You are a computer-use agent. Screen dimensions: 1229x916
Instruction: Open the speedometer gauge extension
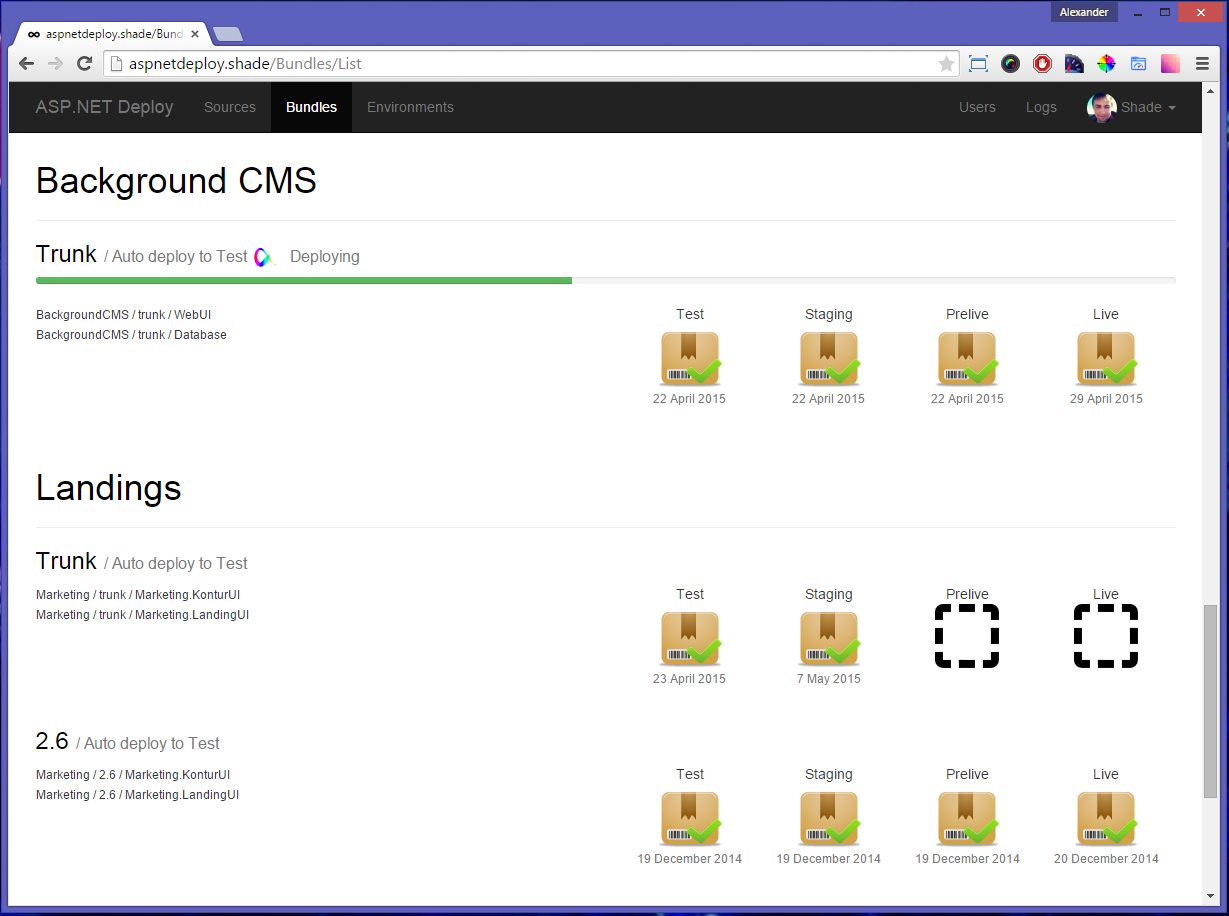pyautogui.click(x=1074, y=64)
